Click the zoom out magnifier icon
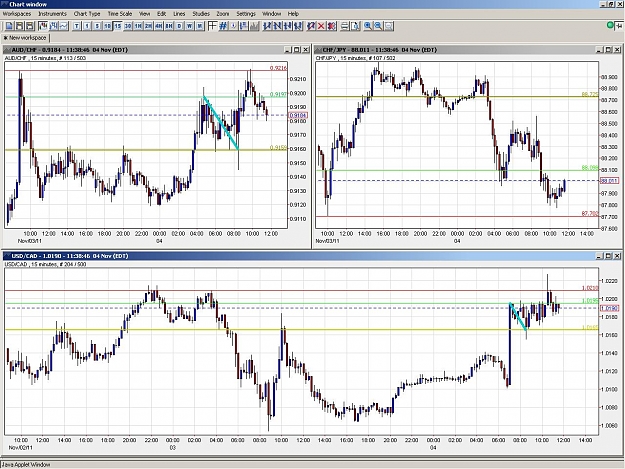Viewport: 625px width, 469px height. tap(378, 26)
